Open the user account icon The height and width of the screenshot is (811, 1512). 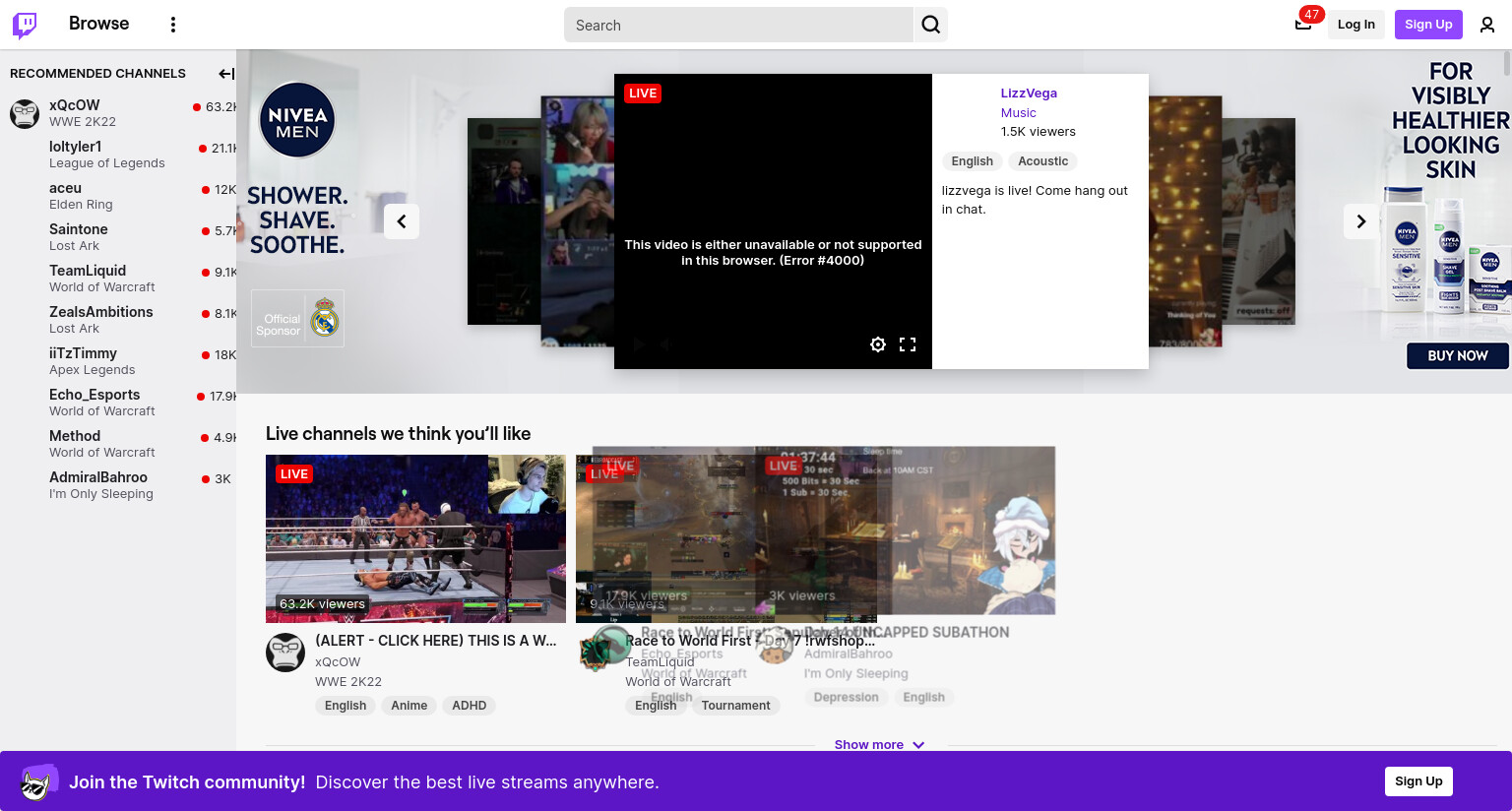pyautogui.click(x=1487, y=25)
